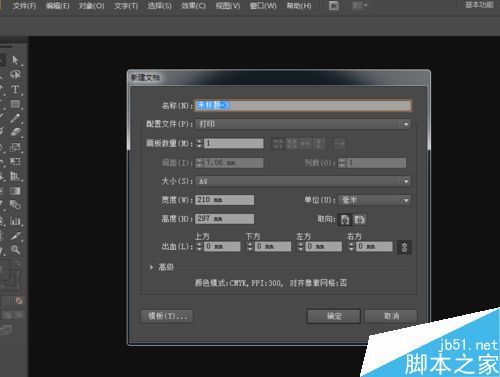This screenshot has height=377, width=500.
Task: Select the Slice tool
Action: coord(15,235)
